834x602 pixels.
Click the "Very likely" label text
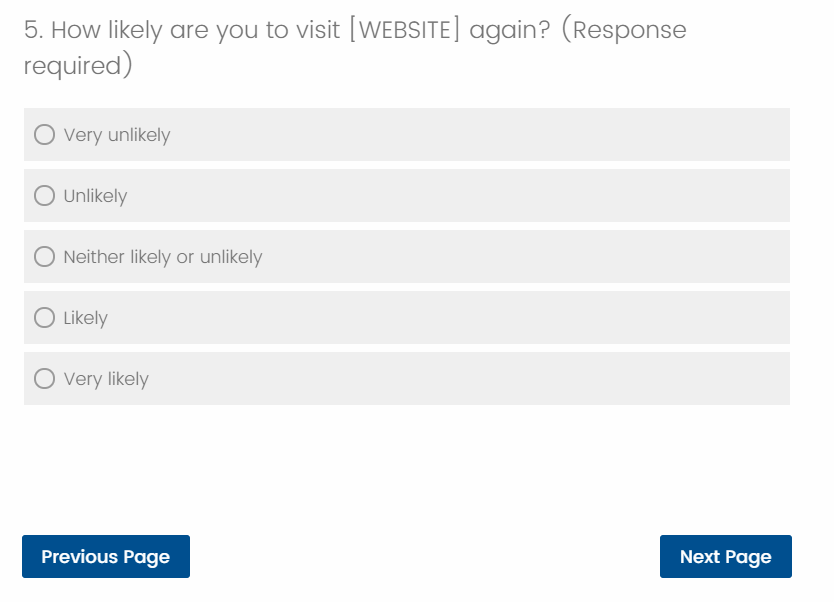click(x=106, y=379)
